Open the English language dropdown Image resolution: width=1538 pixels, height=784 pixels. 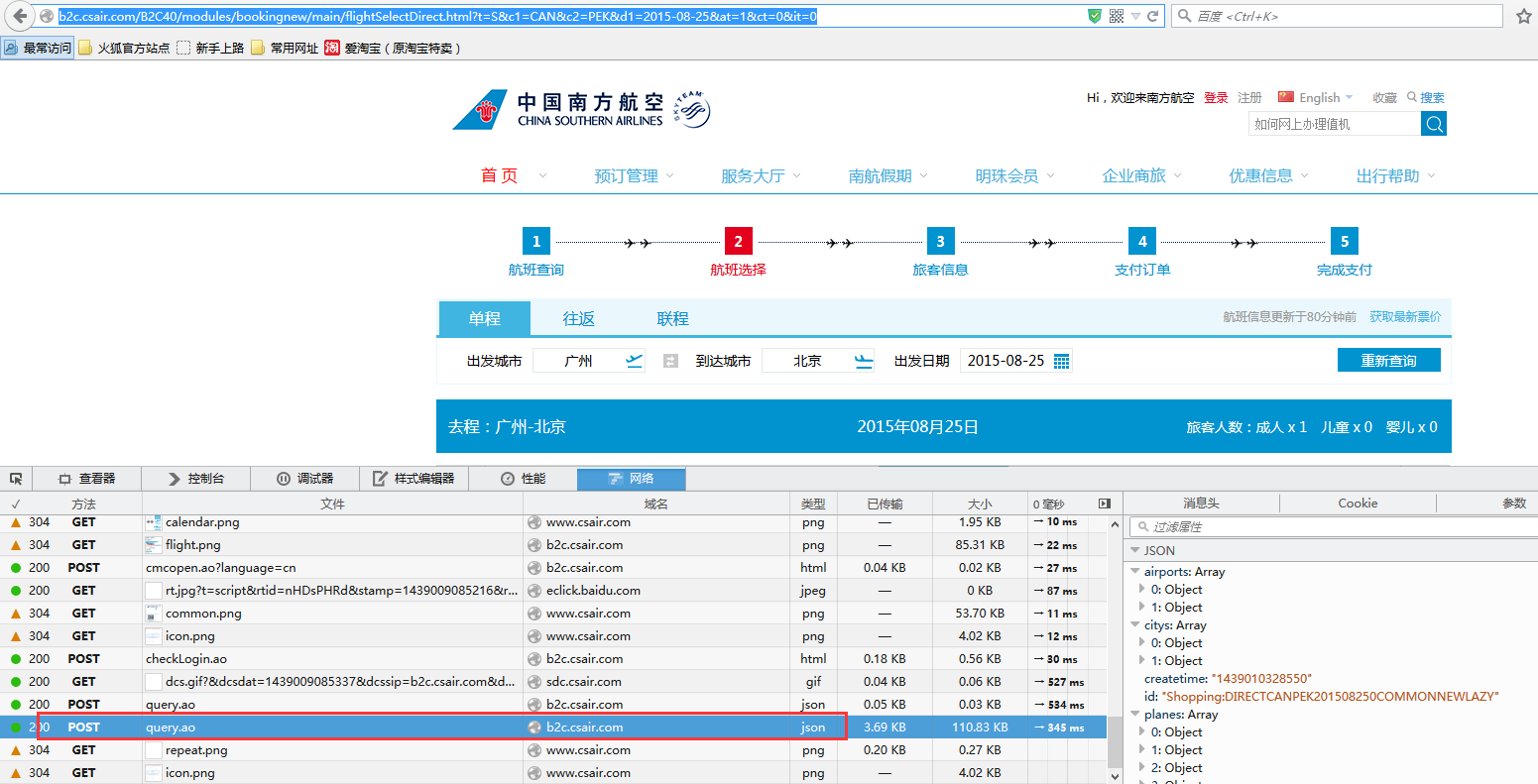pos(1316,97)
